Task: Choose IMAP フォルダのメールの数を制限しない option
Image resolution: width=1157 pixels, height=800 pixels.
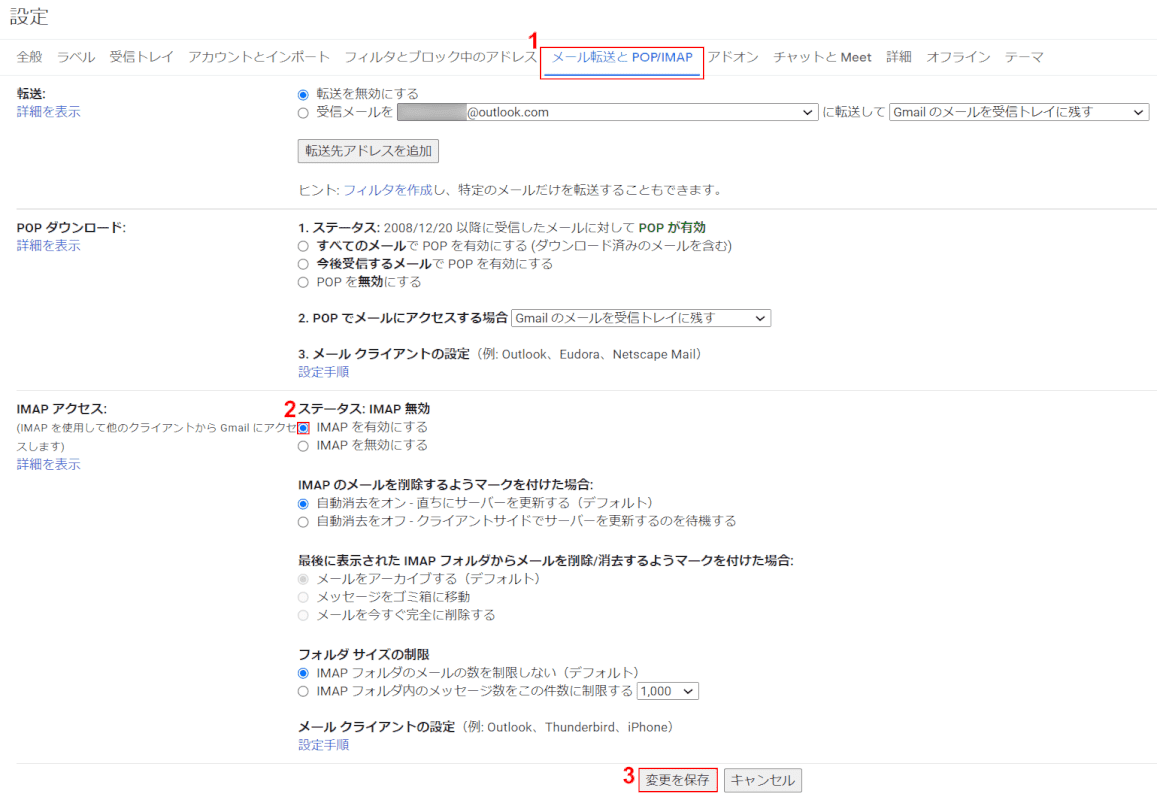Action: (303, 673)
